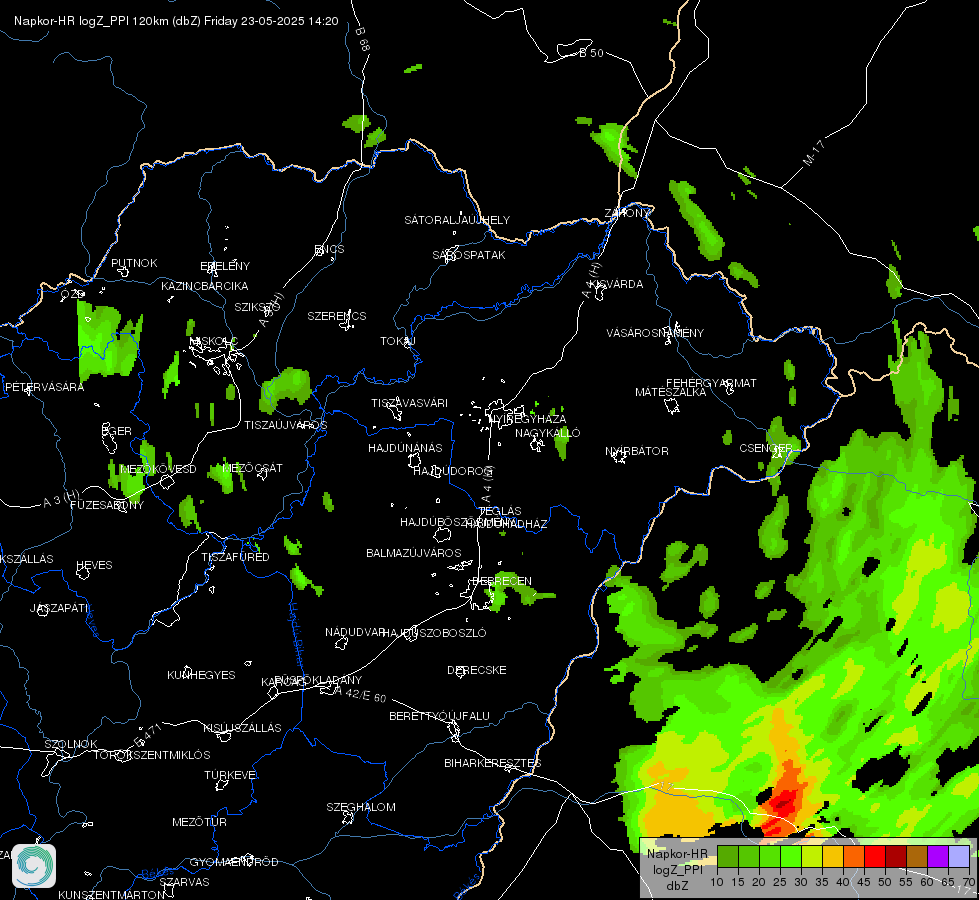This screenshot has width=979, height=900.
Task: Pick the 45–50 dBZ bright red legend swatch
Action: (x=875, y=856)
